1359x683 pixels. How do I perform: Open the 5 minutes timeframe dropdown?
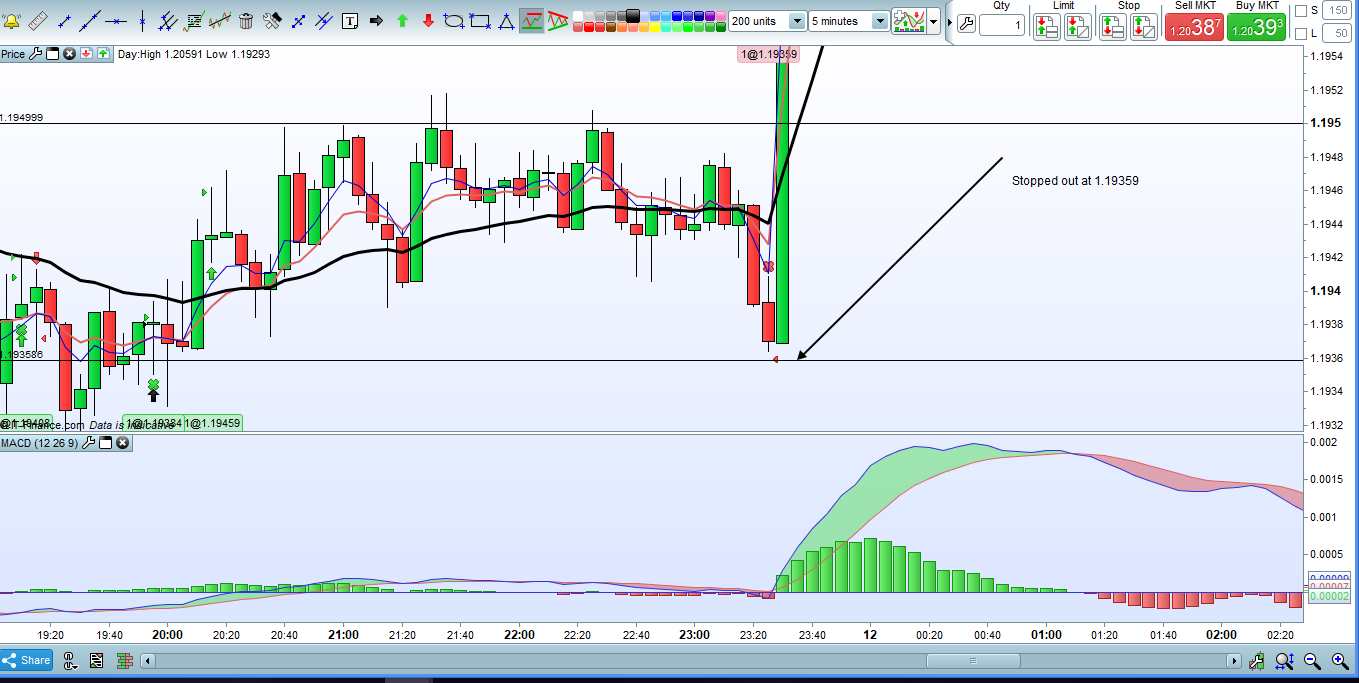879,21
